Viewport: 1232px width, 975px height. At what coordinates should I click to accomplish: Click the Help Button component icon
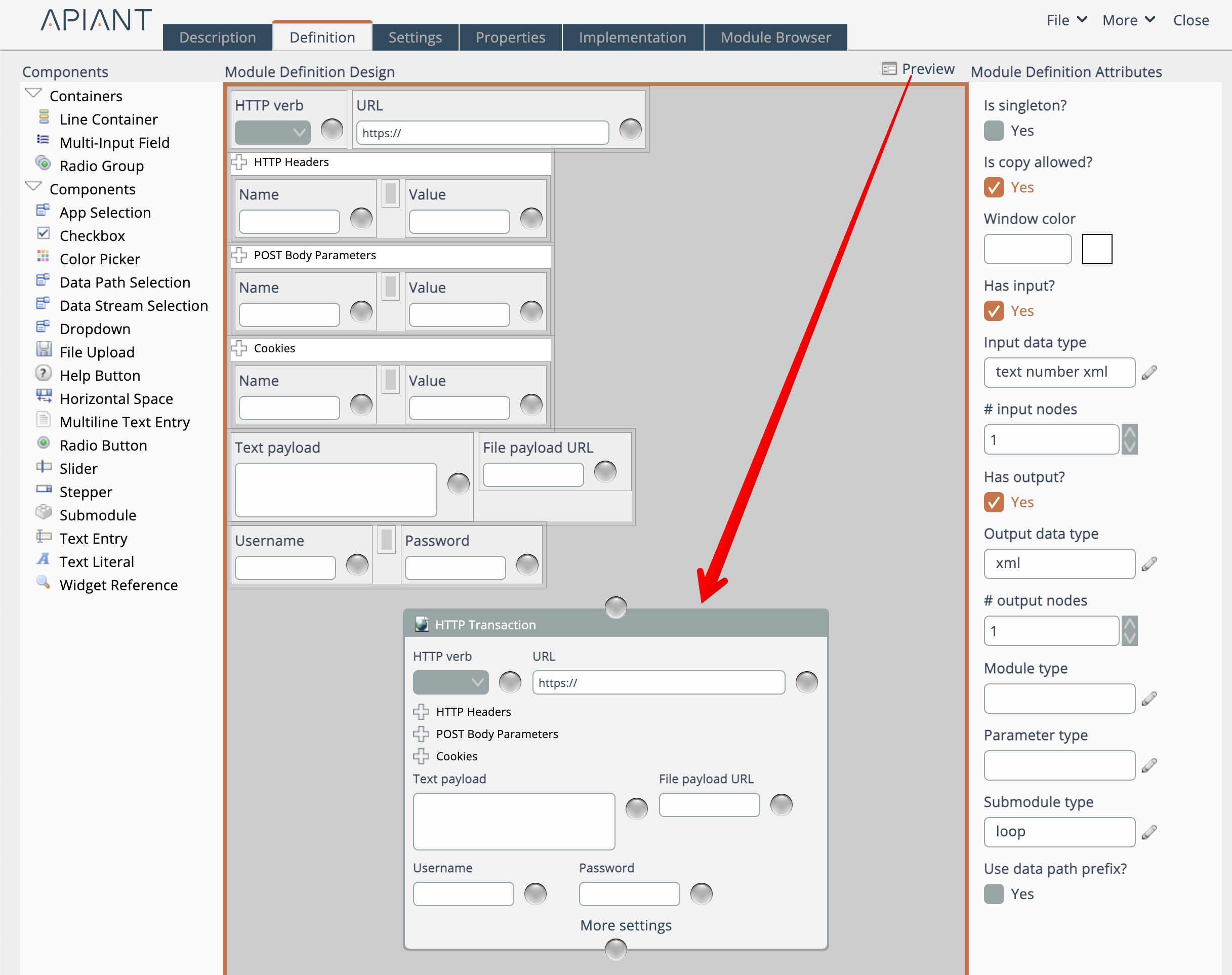[44, 373]
